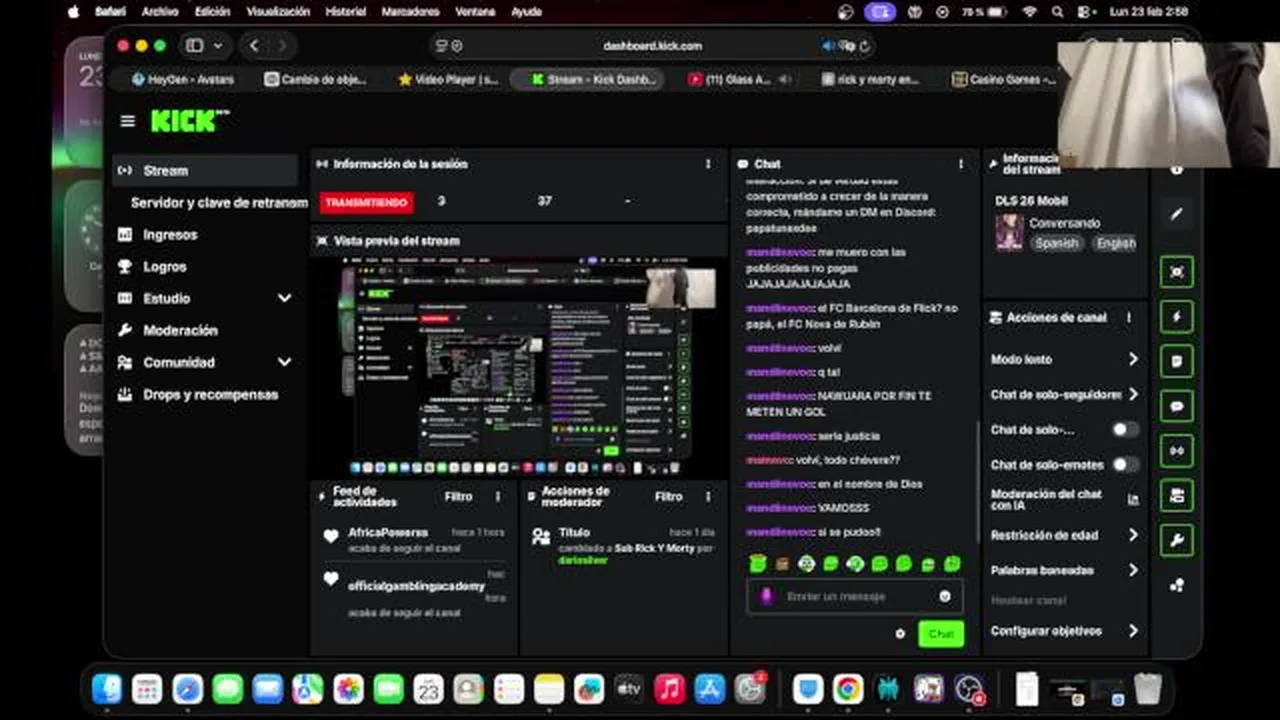Click the Enviar un mensaje field

click(x=855, y=596)
